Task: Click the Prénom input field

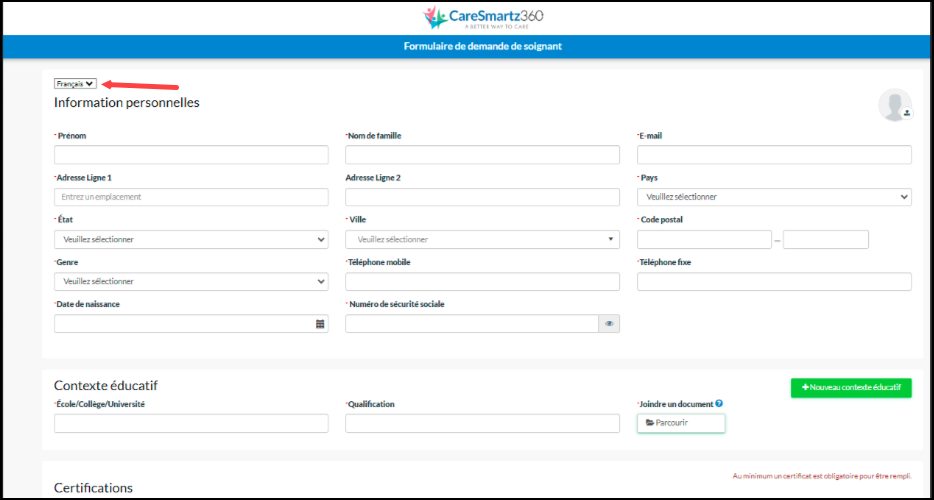Action: pos(191,155)
